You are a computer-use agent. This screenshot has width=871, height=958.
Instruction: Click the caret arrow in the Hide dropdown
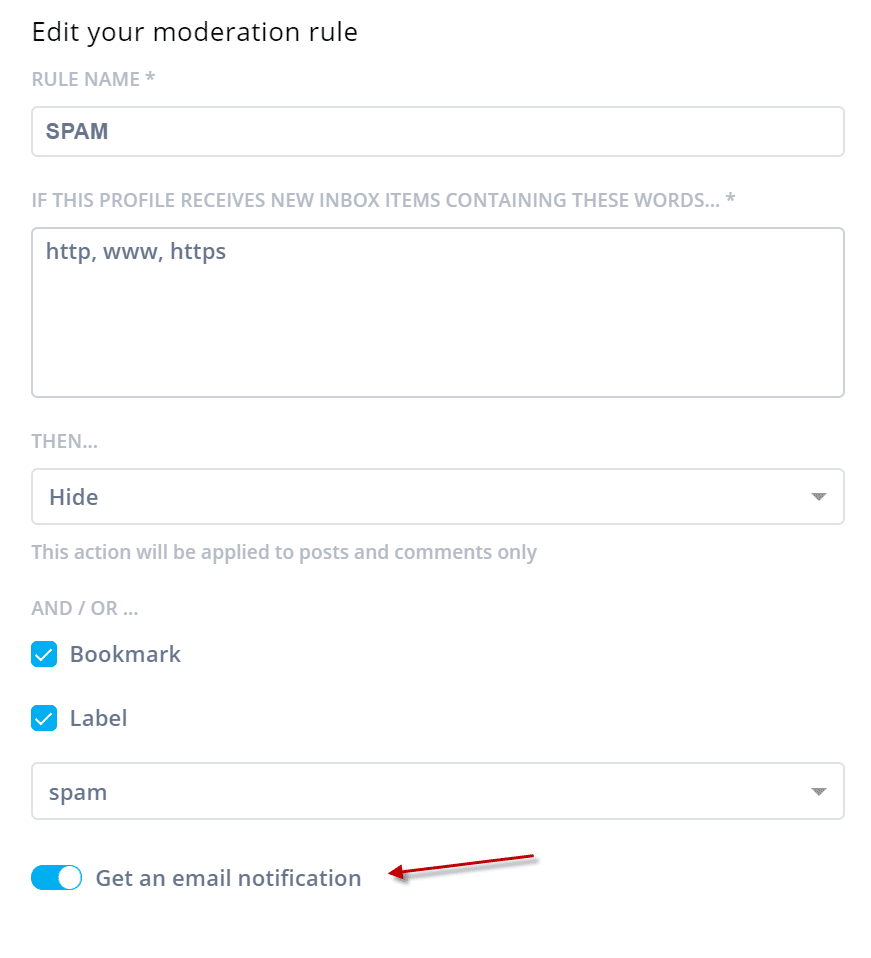pos(818,497)
